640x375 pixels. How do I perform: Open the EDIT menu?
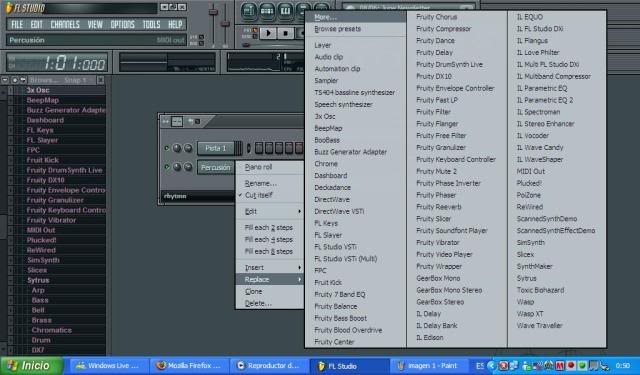[37, 24]
